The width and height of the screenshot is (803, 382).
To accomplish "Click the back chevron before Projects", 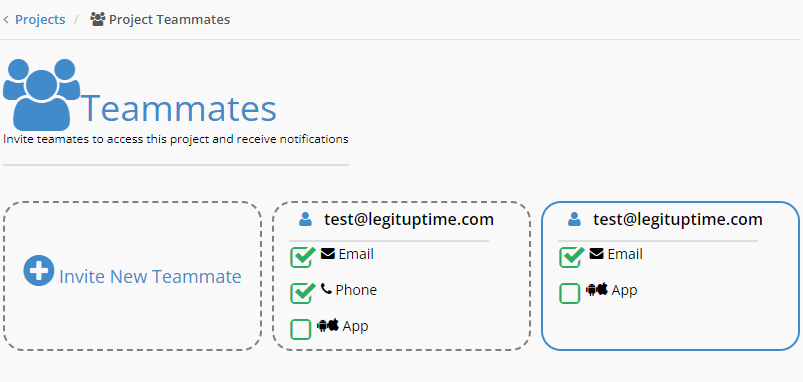I will click(6, 19).
